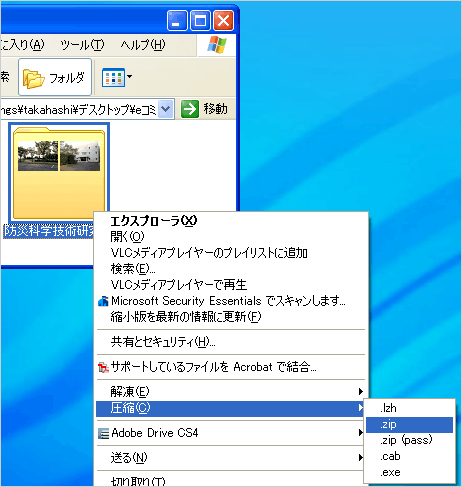Expand the address bar dropdown
This screenshot has height=487, width=462.
[x=166, y=109]
